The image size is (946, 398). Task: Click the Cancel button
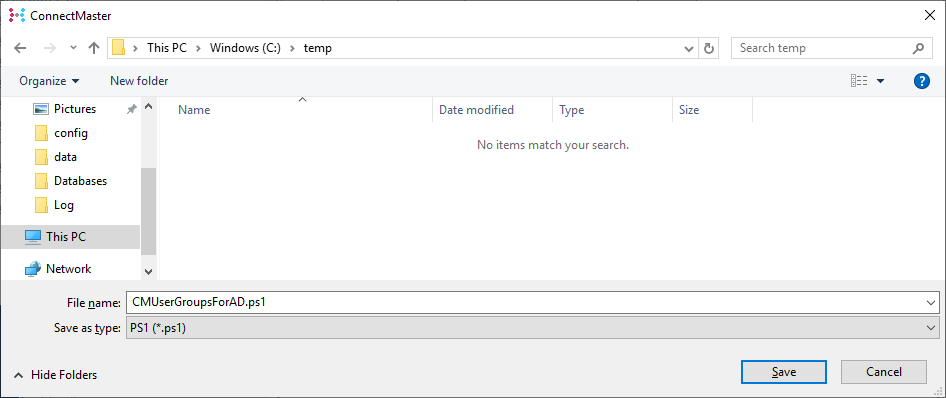point(884,372)
